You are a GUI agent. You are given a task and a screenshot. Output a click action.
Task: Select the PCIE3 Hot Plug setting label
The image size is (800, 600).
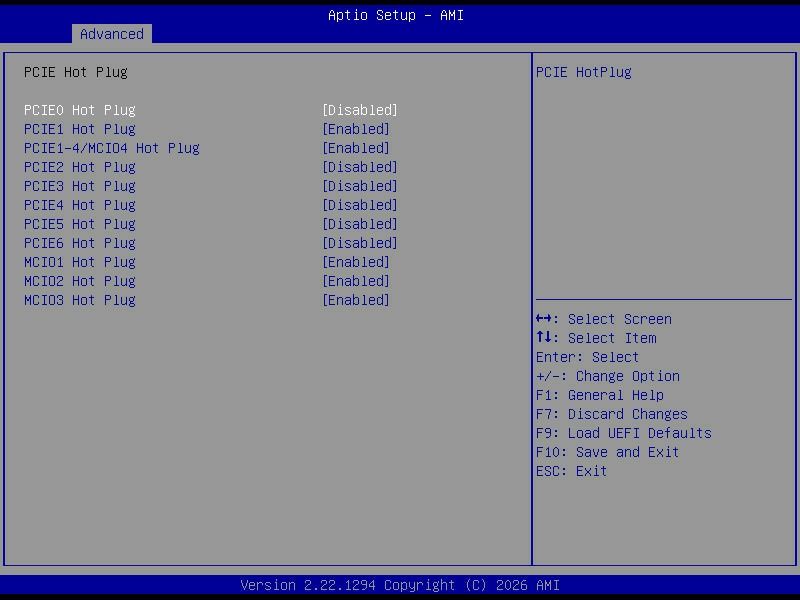coord(80,186)
